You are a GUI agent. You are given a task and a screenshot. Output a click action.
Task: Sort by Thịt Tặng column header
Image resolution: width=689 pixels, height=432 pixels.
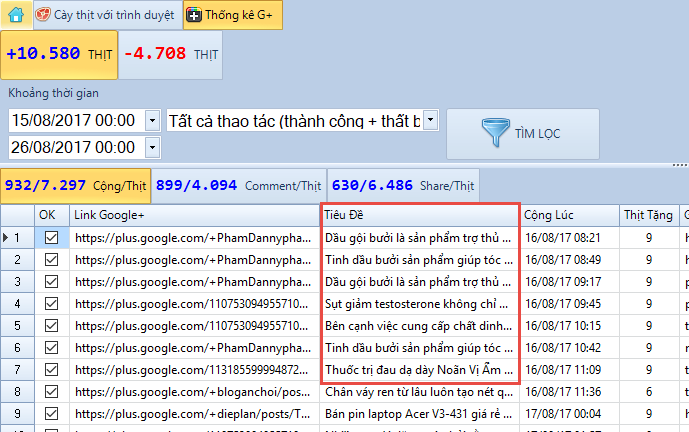click(x=649, y=215)
